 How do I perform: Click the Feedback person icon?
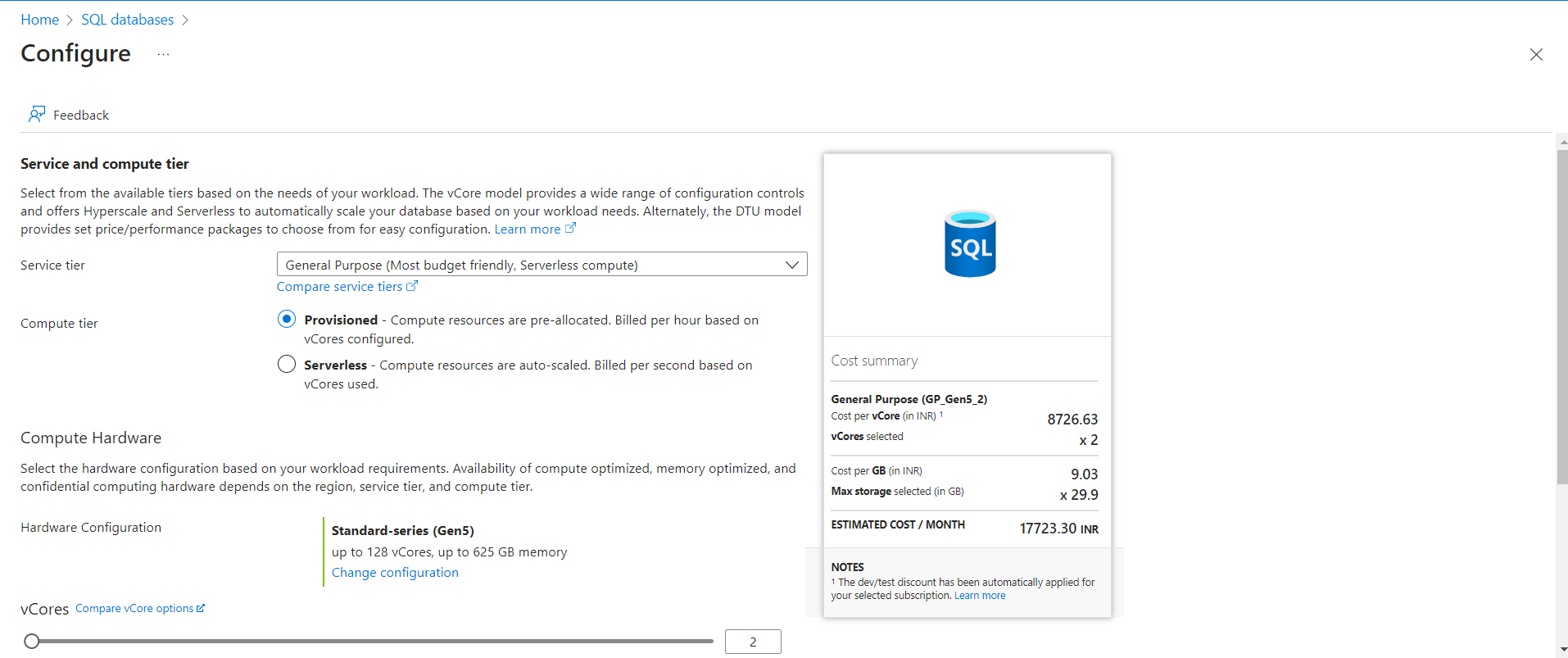point(37,114)
